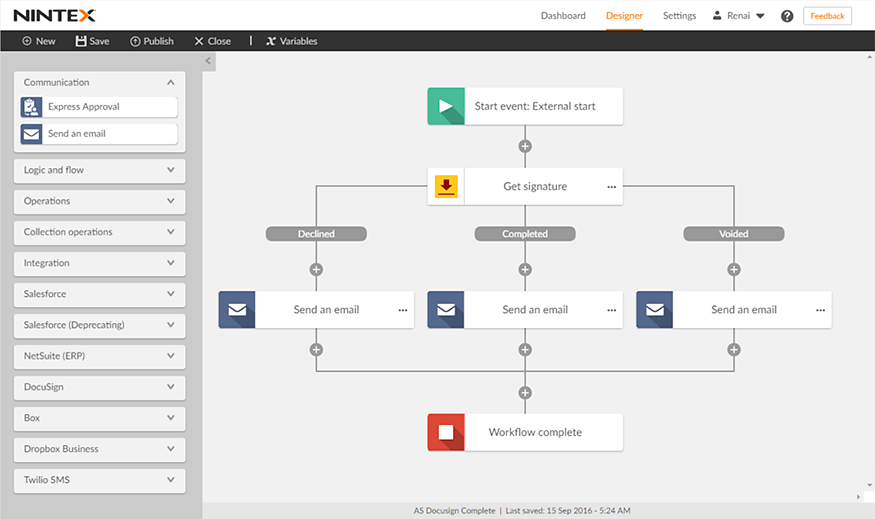
Task: Save the workflow
Action: pyautogui.click(x=92, y=41)
